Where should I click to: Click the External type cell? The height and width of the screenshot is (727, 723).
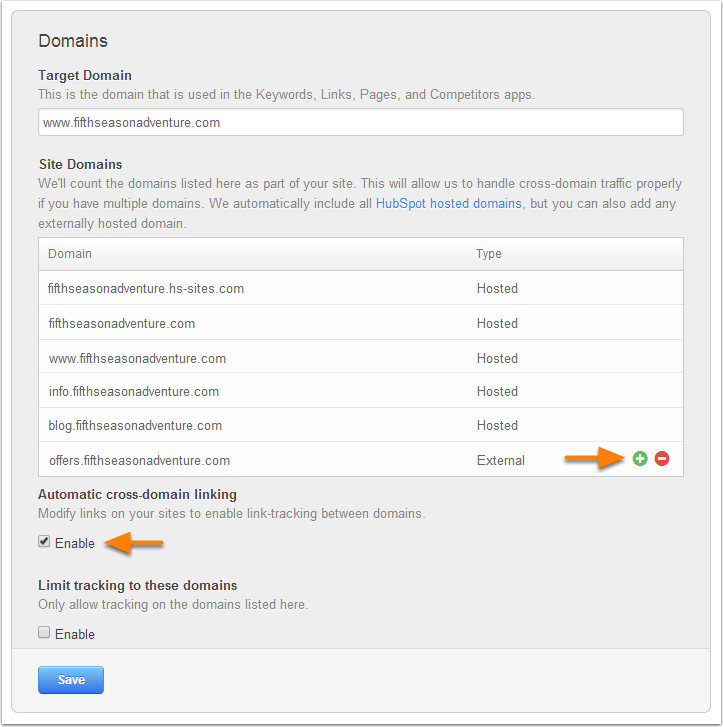click(501, 460)
